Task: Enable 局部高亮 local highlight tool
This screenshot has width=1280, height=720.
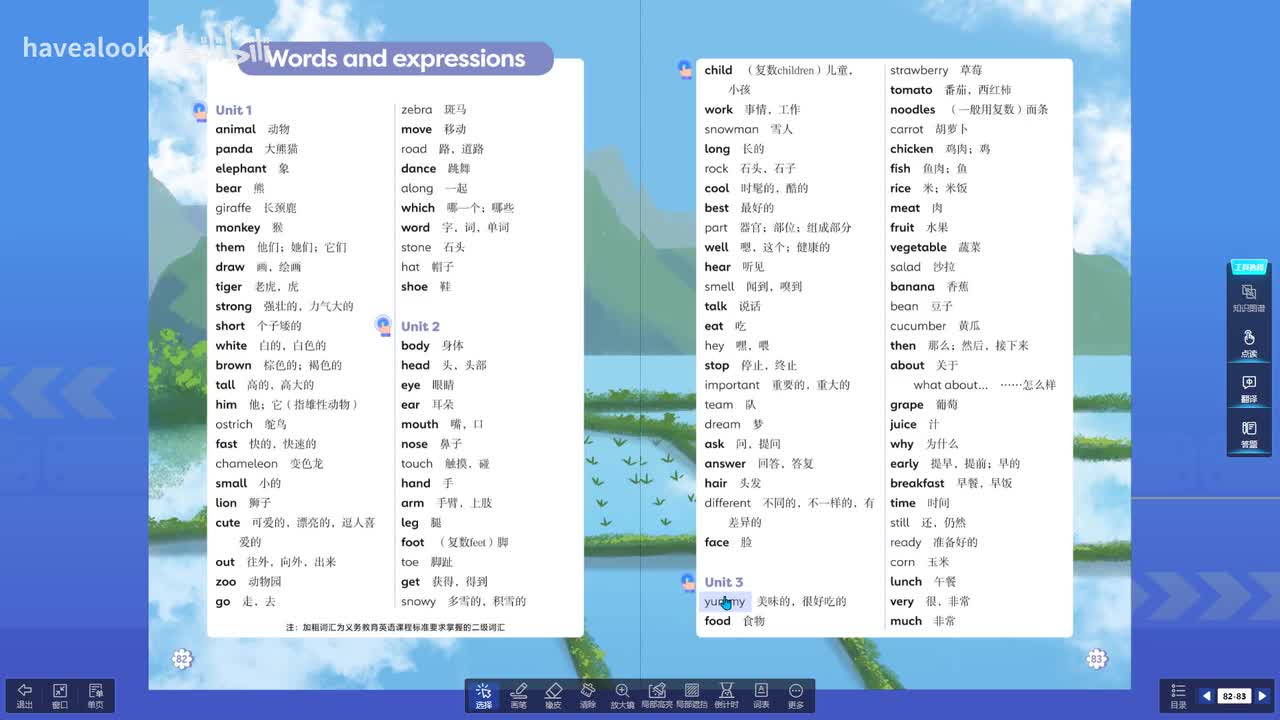Action: click(x=657, y=696)
